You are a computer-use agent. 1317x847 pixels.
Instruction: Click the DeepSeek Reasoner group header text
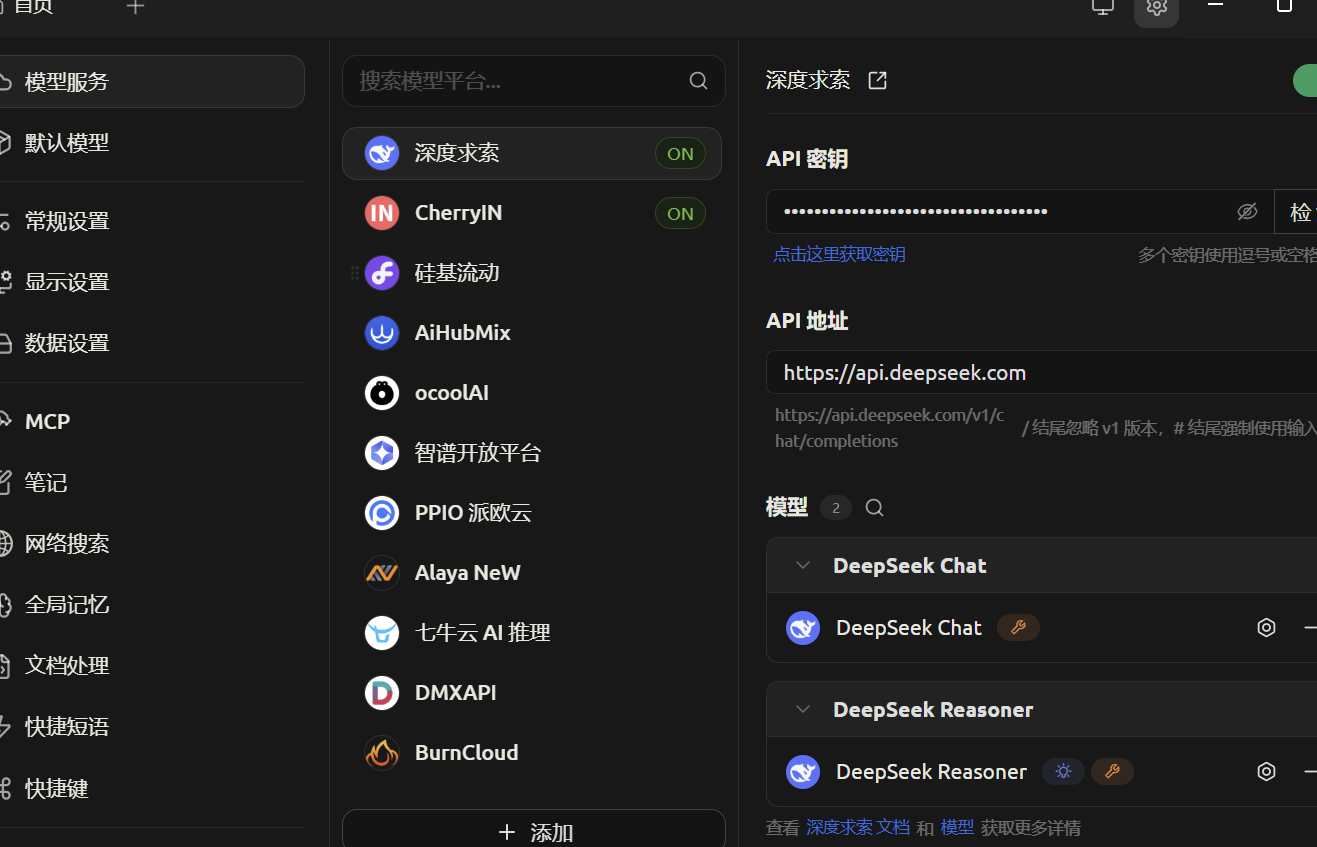(933, 710)
